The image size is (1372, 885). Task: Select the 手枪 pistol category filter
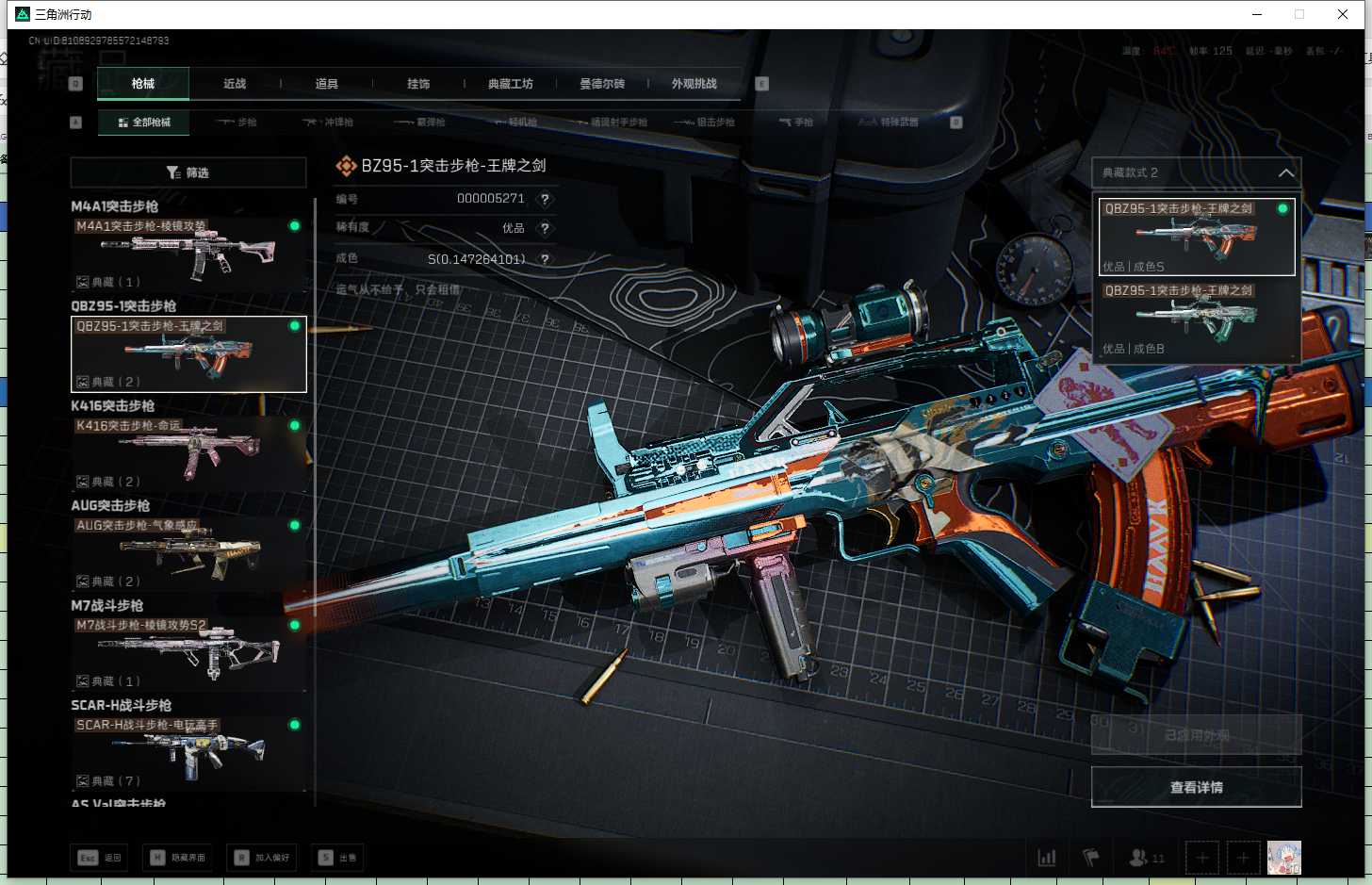coord(796,123)
